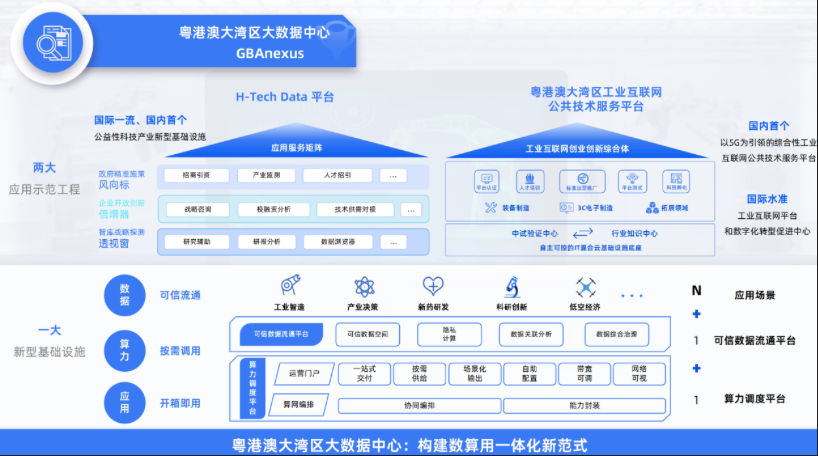Click the 透视窗 label

pos(114,244)
